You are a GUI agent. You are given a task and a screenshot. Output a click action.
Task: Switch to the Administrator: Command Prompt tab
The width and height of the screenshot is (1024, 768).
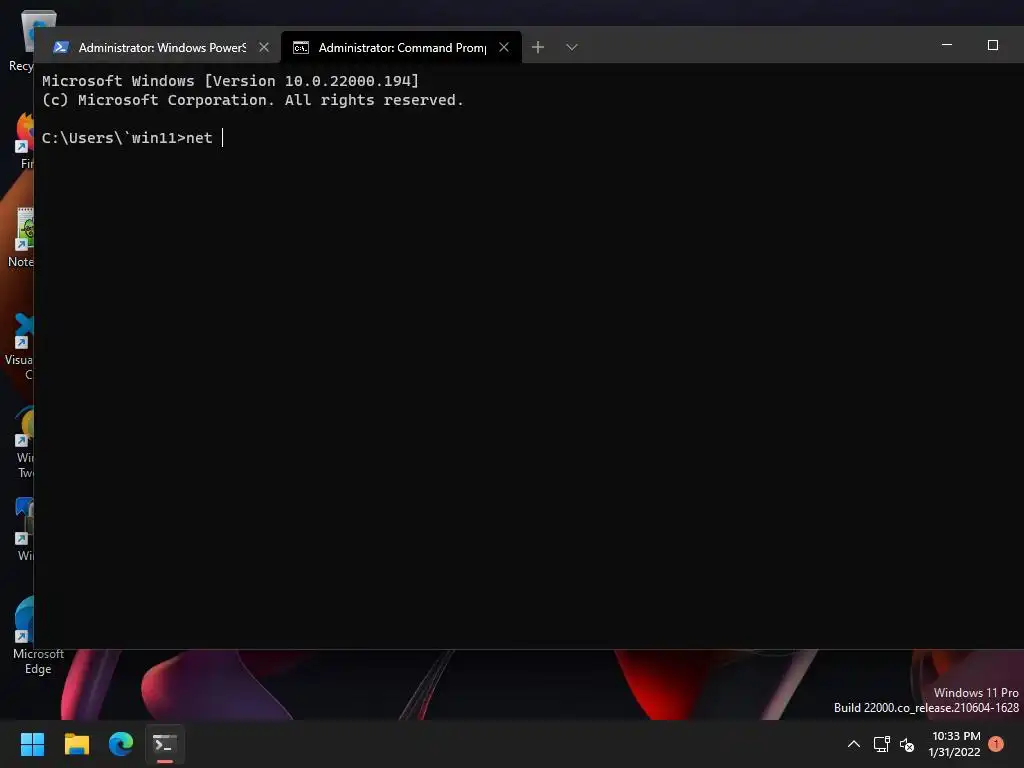click(401, 47)
